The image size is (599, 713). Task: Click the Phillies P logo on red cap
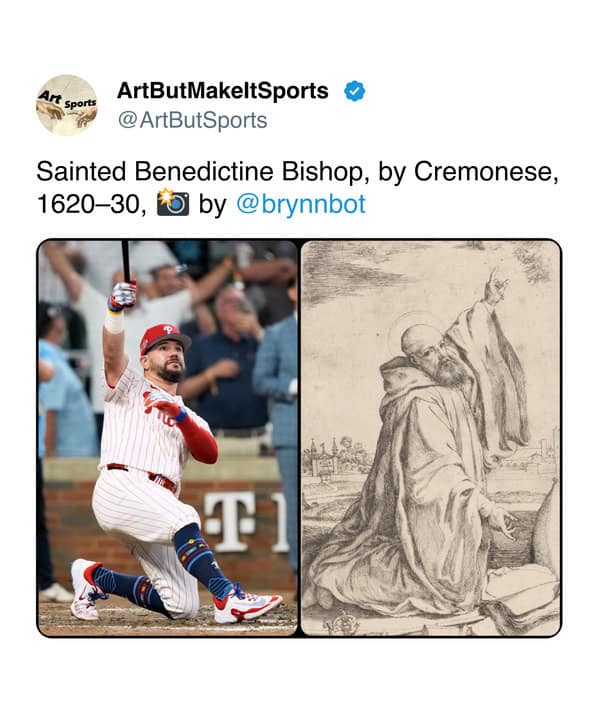pyautogui.click(x=168, y=329)
